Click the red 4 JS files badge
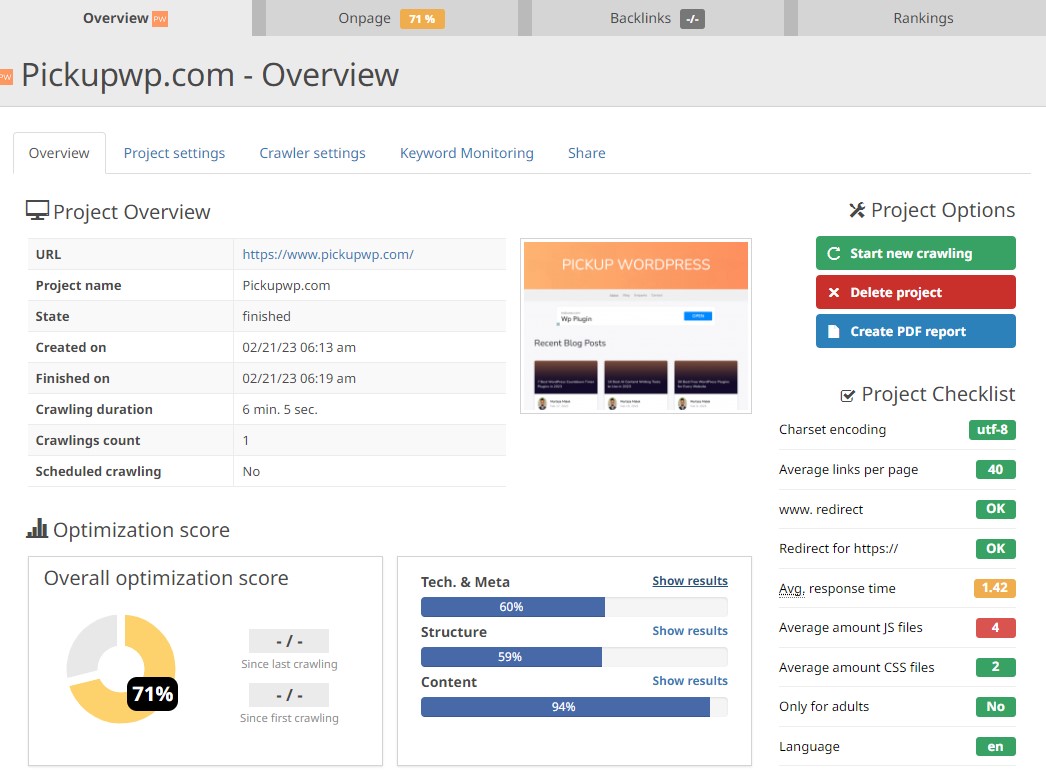This screenshot has width=1046, height=770. 995,628
